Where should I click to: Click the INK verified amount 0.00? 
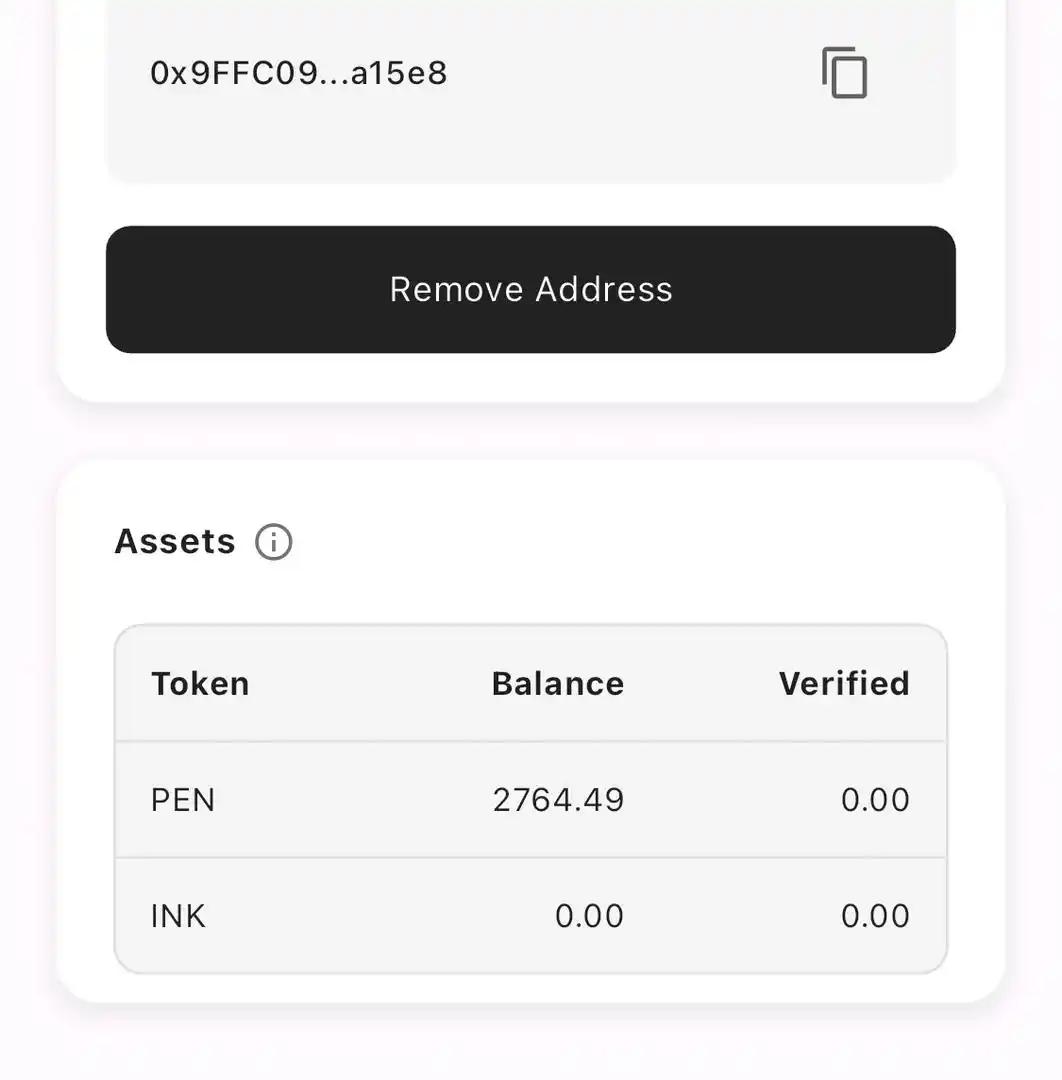[x=875, y=916]
